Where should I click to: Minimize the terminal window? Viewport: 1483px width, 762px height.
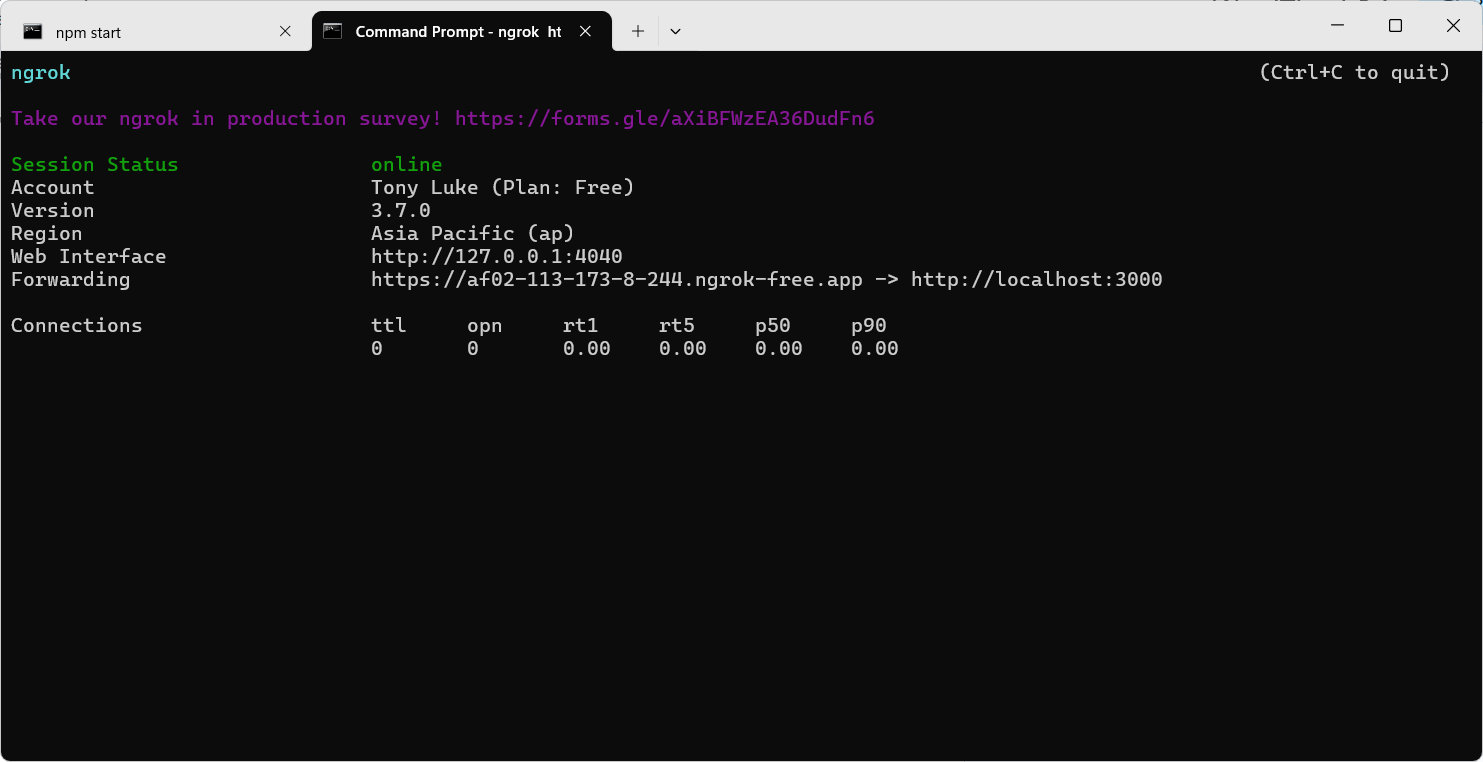1338,26
